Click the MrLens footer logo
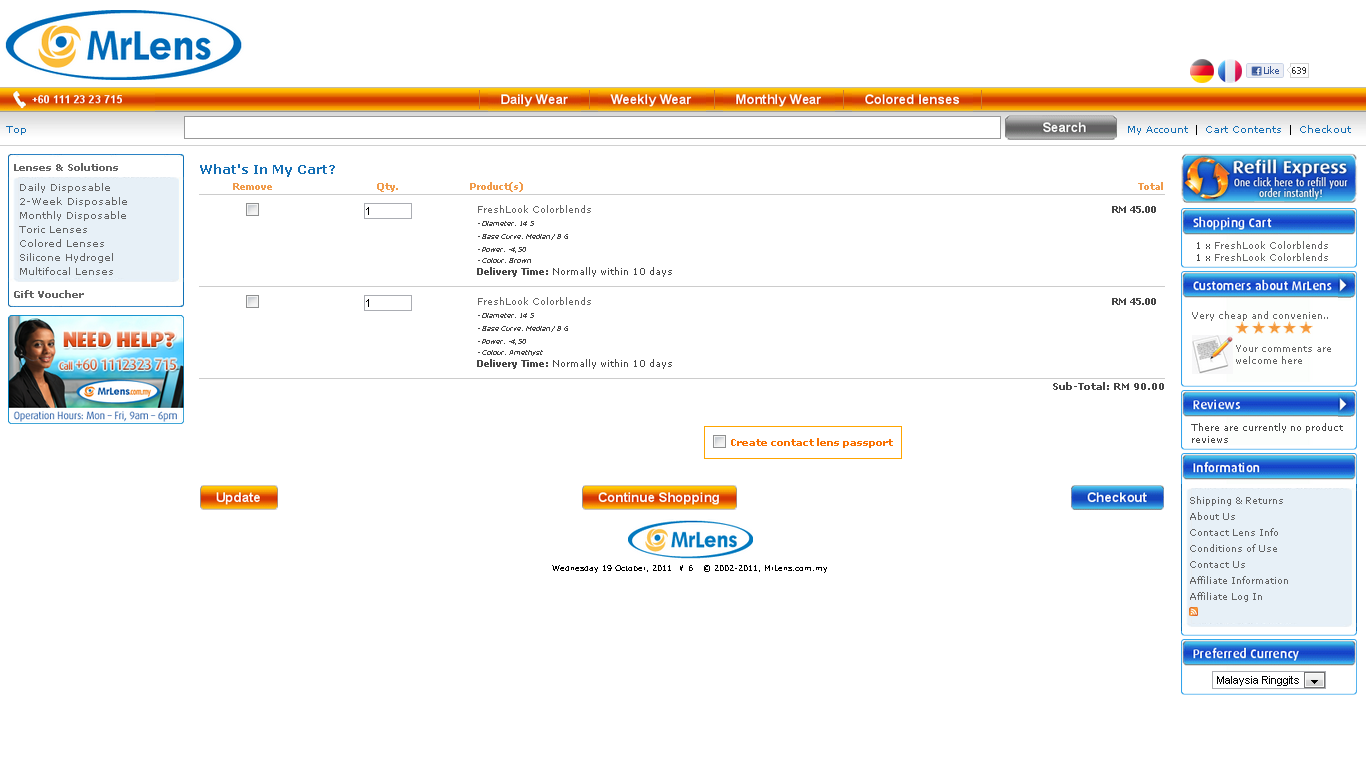This screenshot has width=1366, height=768. (x=690, y=540)
